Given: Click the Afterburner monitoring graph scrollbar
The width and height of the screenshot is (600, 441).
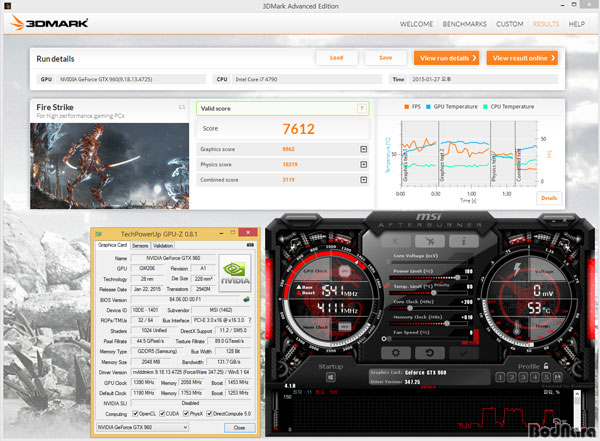Looking at the screenshot, I should coord(577,410).
